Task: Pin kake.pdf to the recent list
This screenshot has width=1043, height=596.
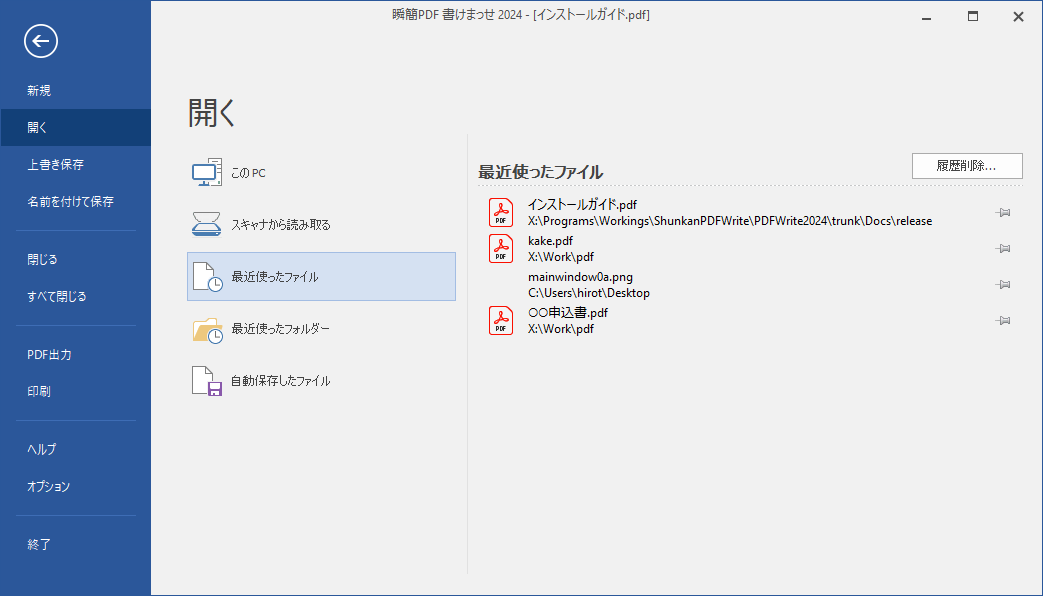Action: point(1003,249)
